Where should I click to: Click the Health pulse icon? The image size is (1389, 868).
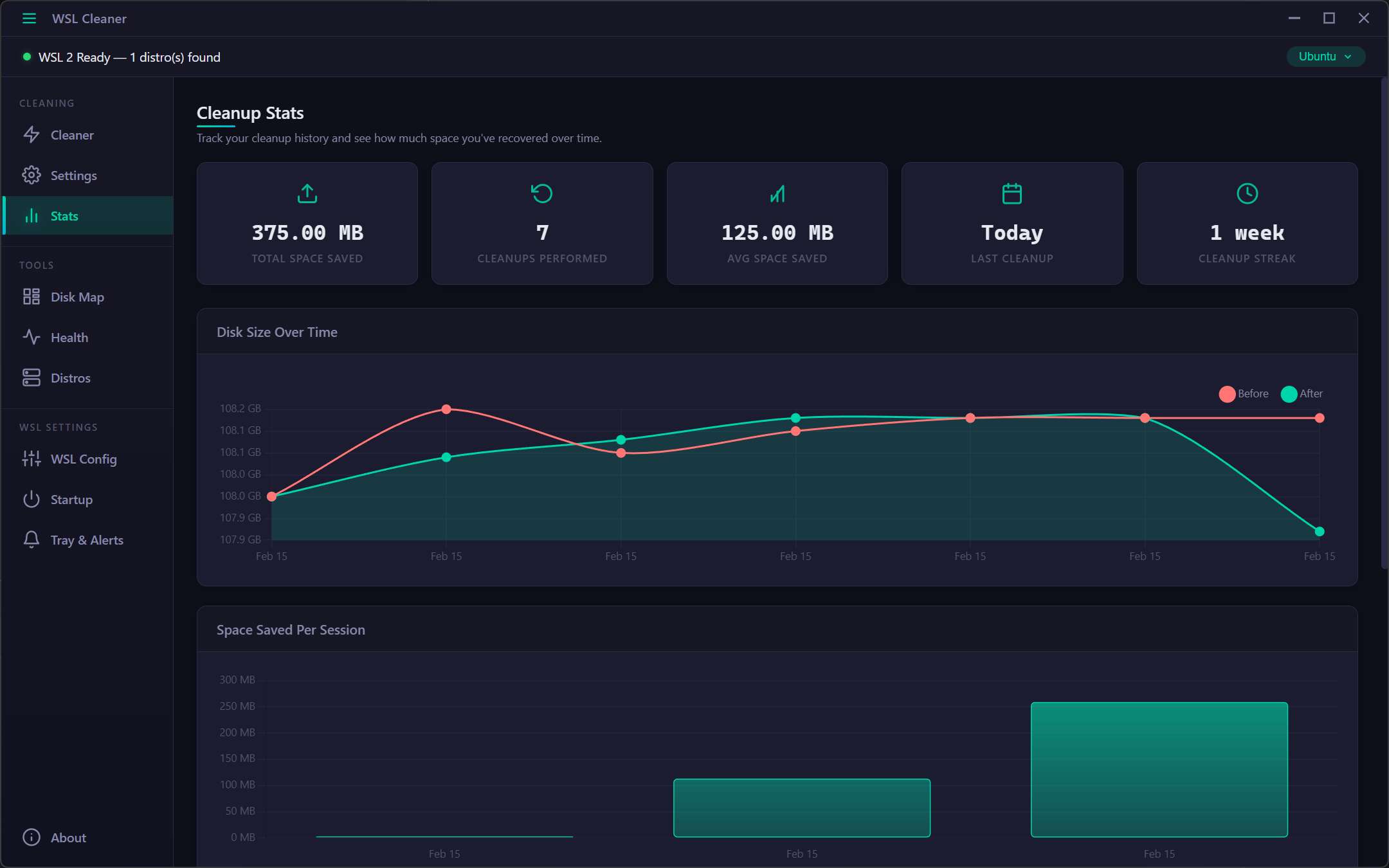tap(32, 338)
